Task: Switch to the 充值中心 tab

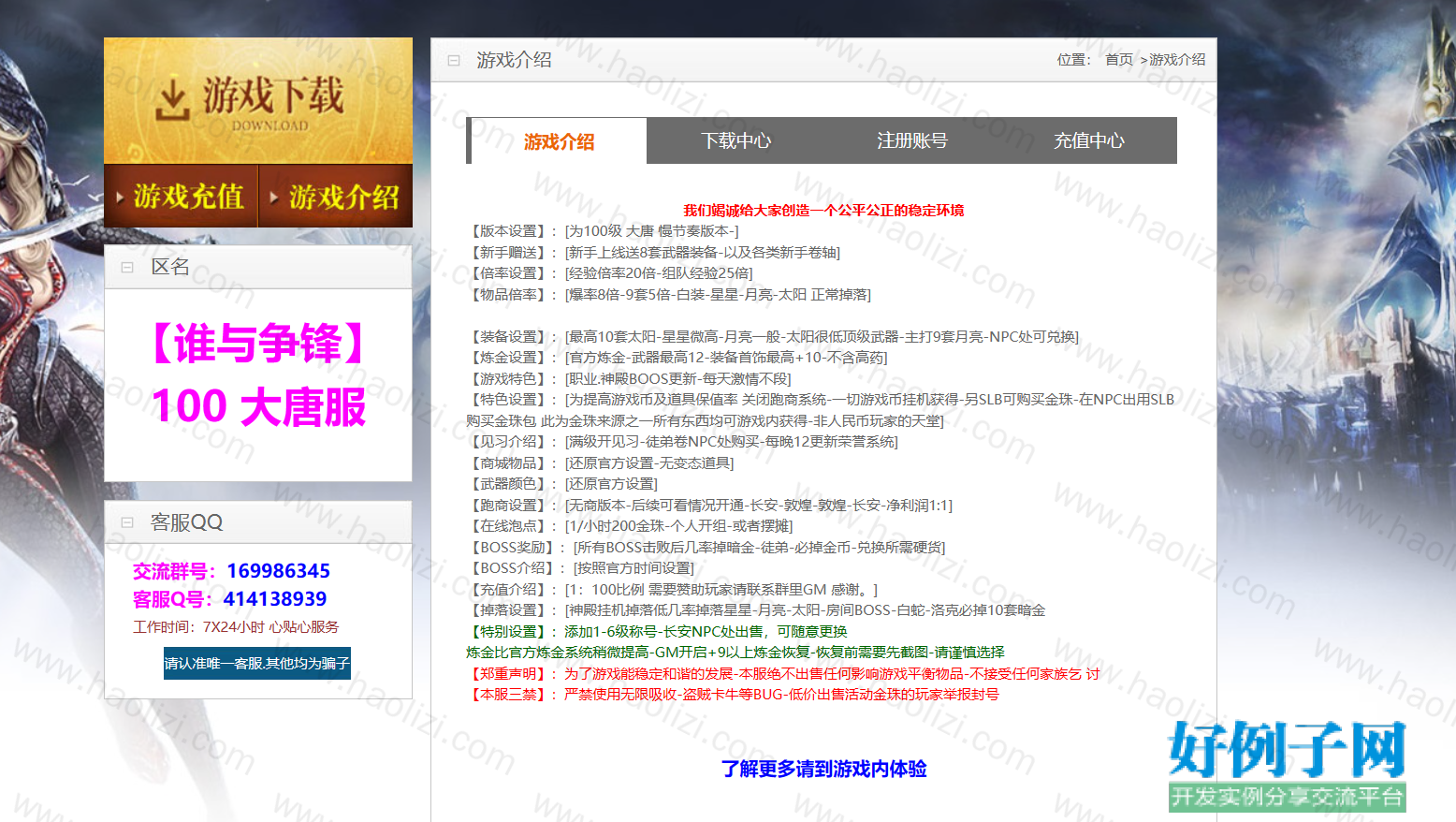Action: [x=1089, y=140]
